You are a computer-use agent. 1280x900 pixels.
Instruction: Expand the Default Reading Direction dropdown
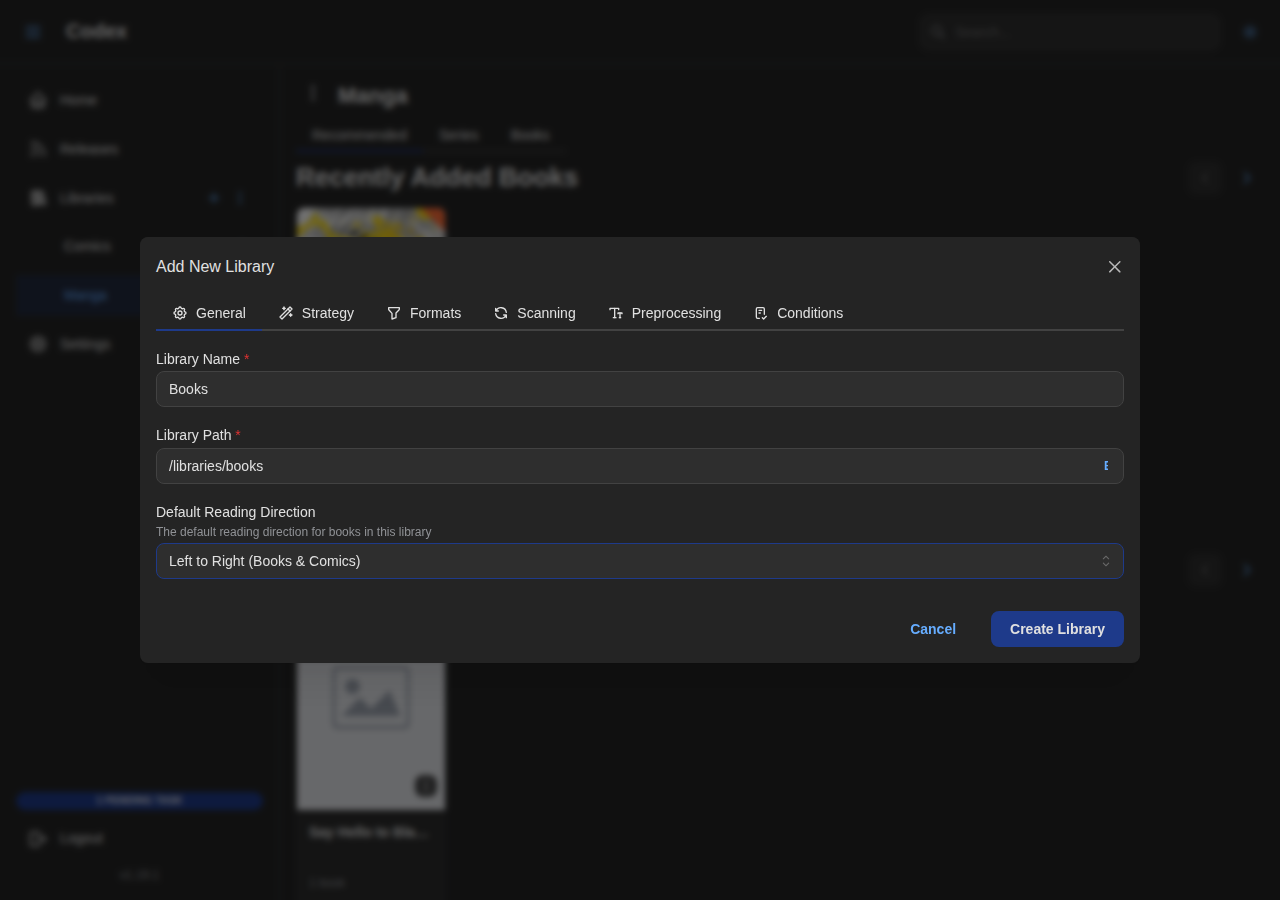[640, 561]
